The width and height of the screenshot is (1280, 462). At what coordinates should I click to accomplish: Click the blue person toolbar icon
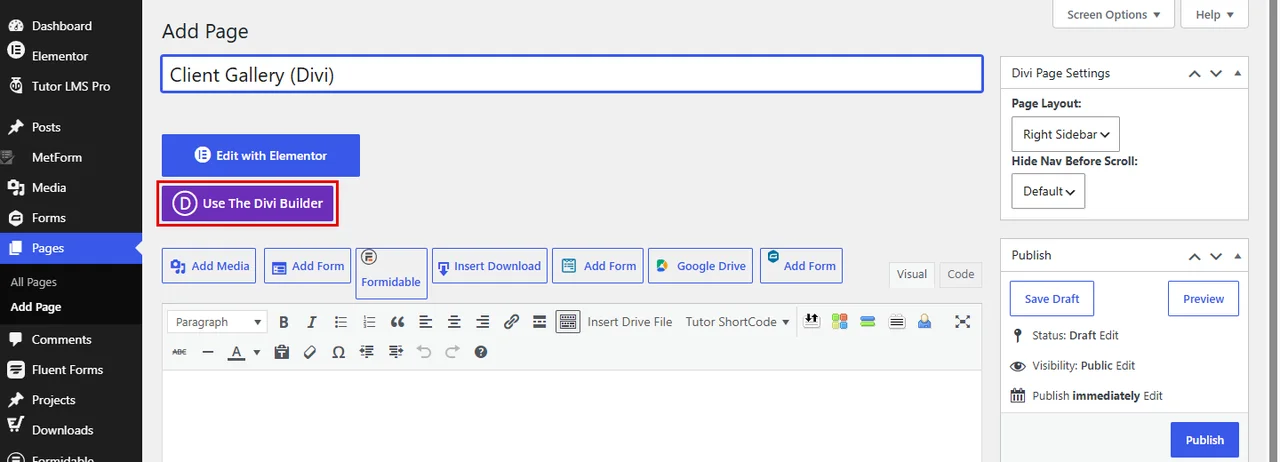(925, 322)
